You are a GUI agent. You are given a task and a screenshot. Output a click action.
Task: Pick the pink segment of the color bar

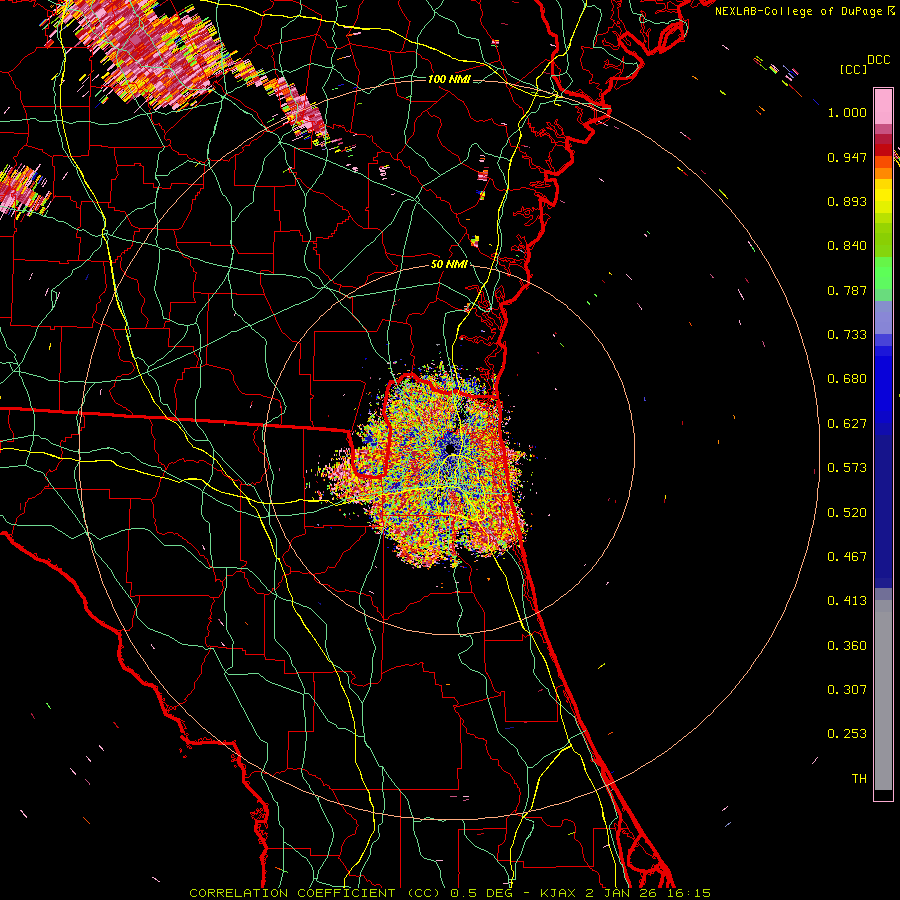(x=883, y=107)
